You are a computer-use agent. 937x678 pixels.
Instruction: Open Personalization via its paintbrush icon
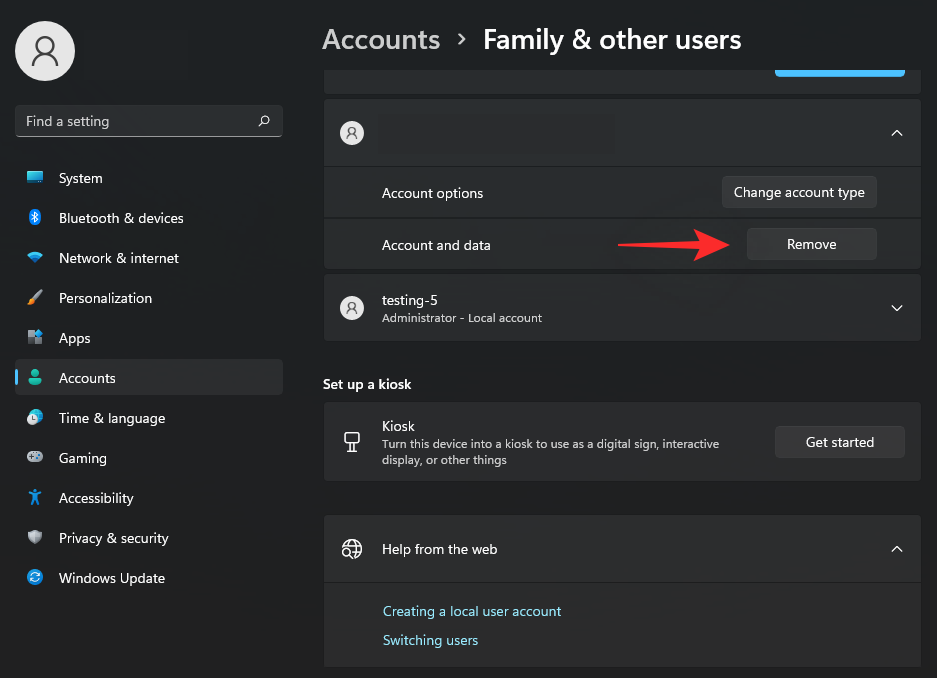(35, 298)
